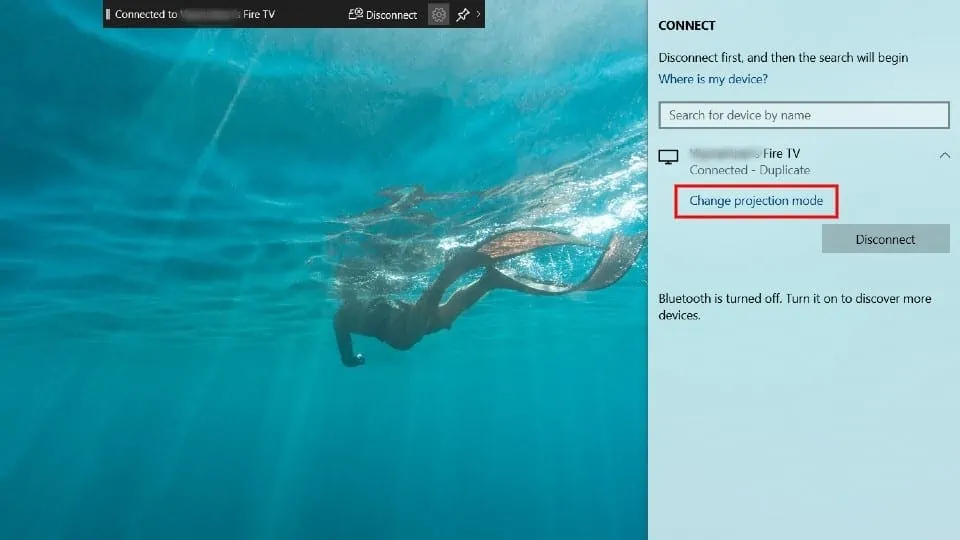Open the 'Where is my device?' link
This screenshot has height=540, width=960.
pyautogui.click(x=713, y=79)
